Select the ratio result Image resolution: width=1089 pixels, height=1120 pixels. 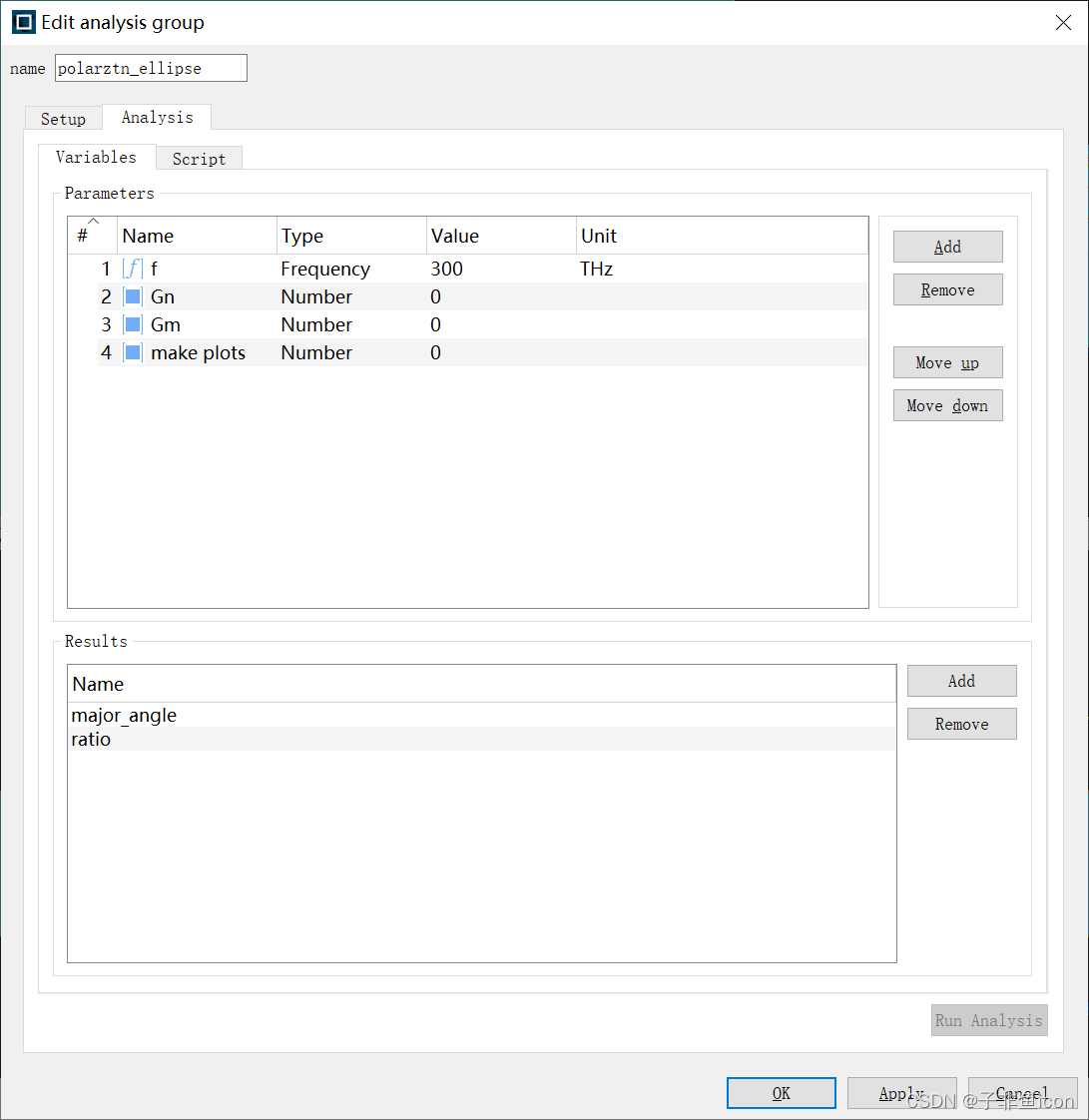point(91,739)
